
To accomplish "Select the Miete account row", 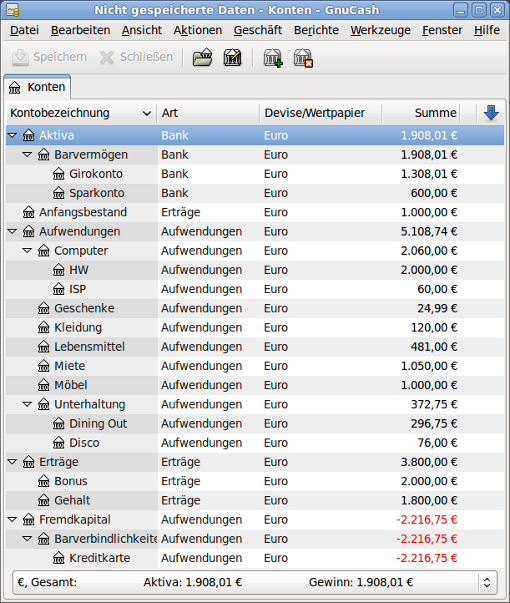I will (255, 366).
